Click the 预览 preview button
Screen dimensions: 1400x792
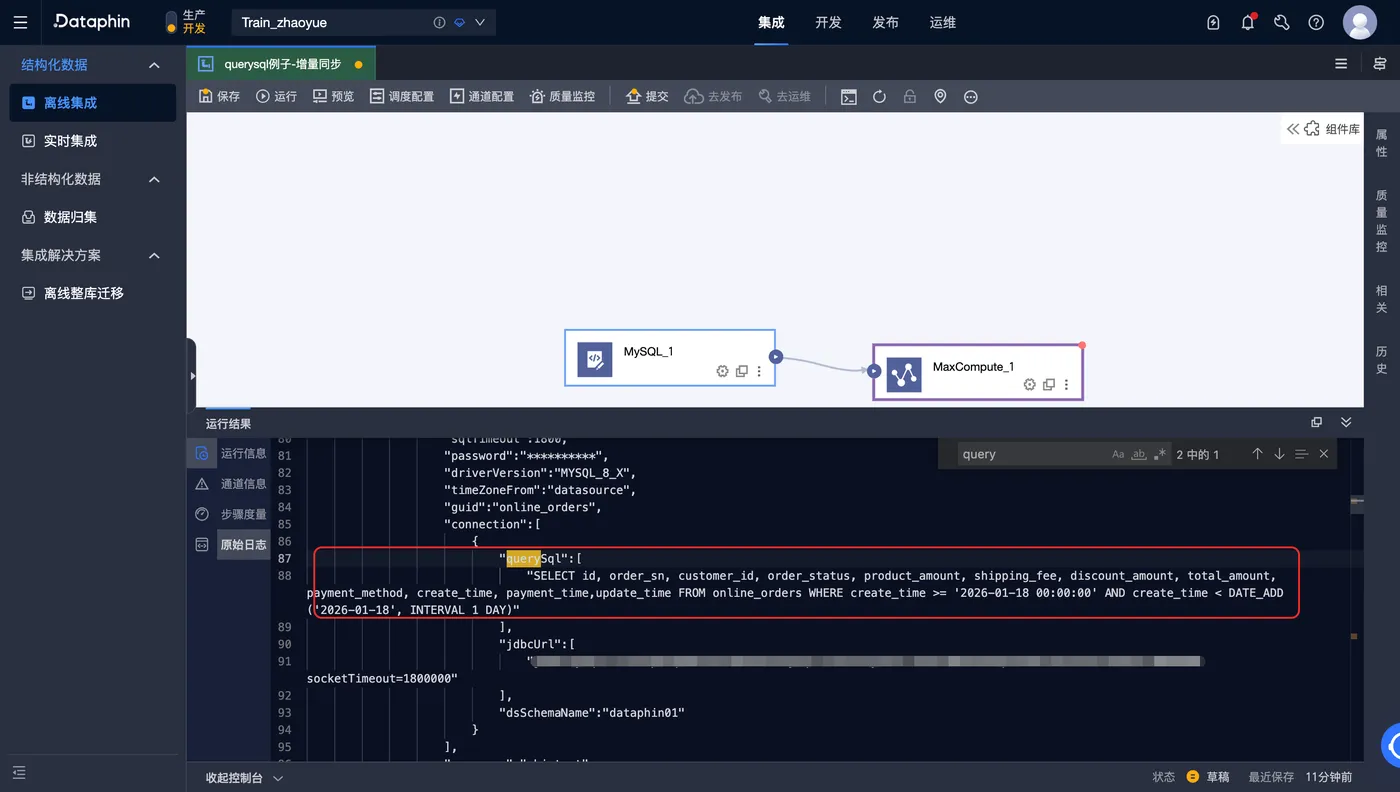pyautogui.click(x=334, y=97)
